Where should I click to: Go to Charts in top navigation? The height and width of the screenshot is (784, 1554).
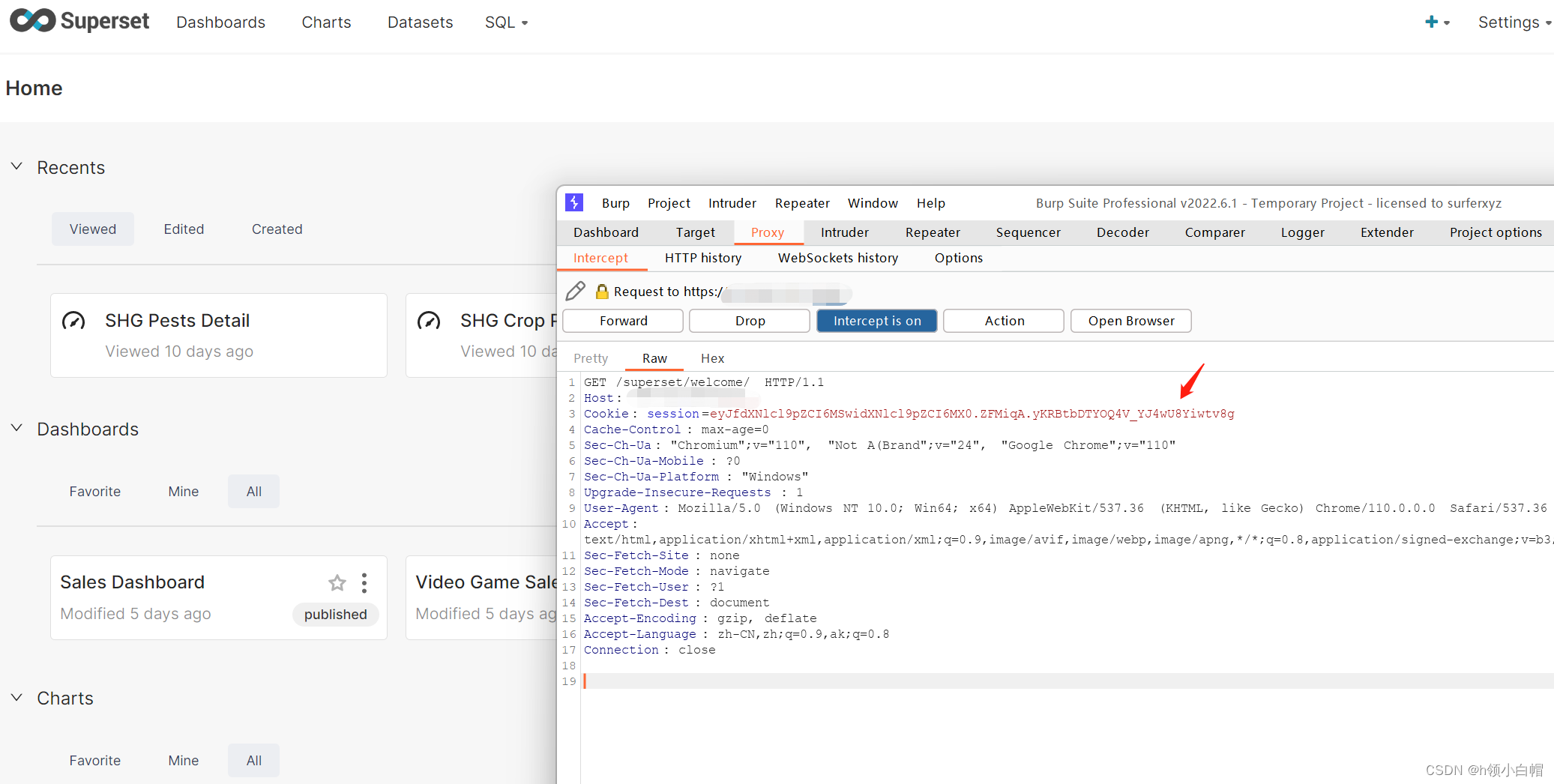pos(326,22)
